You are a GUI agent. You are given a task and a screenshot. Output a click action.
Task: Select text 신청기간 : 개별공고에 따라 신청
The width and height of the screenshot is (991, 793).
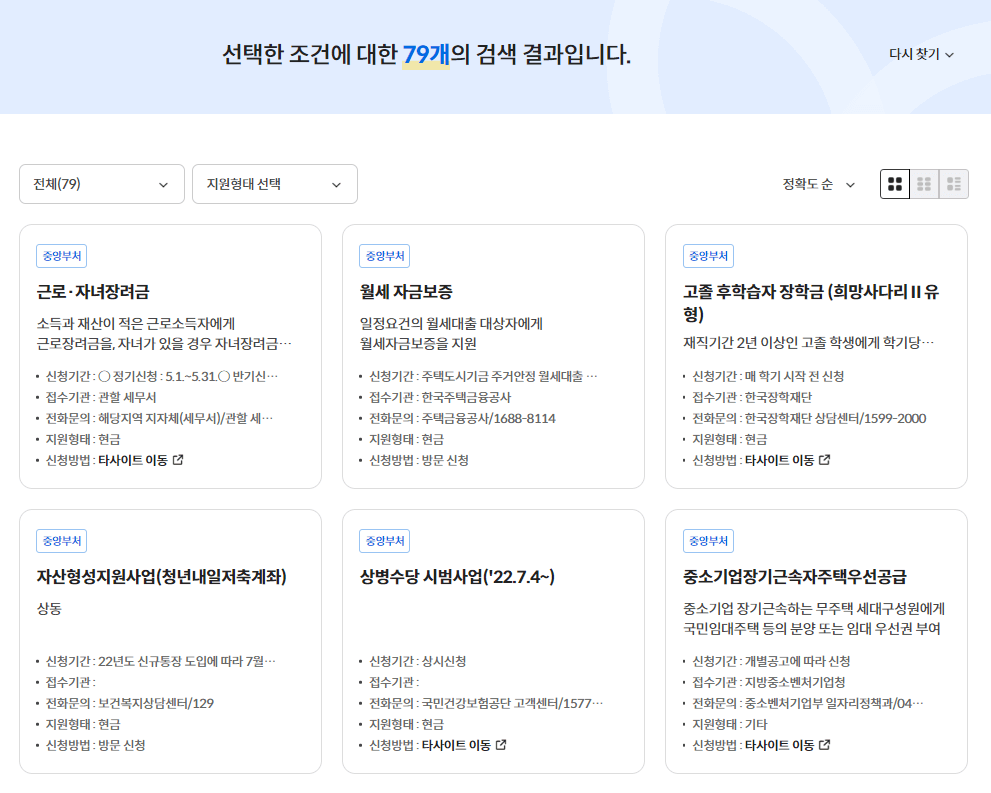point(771,662)
